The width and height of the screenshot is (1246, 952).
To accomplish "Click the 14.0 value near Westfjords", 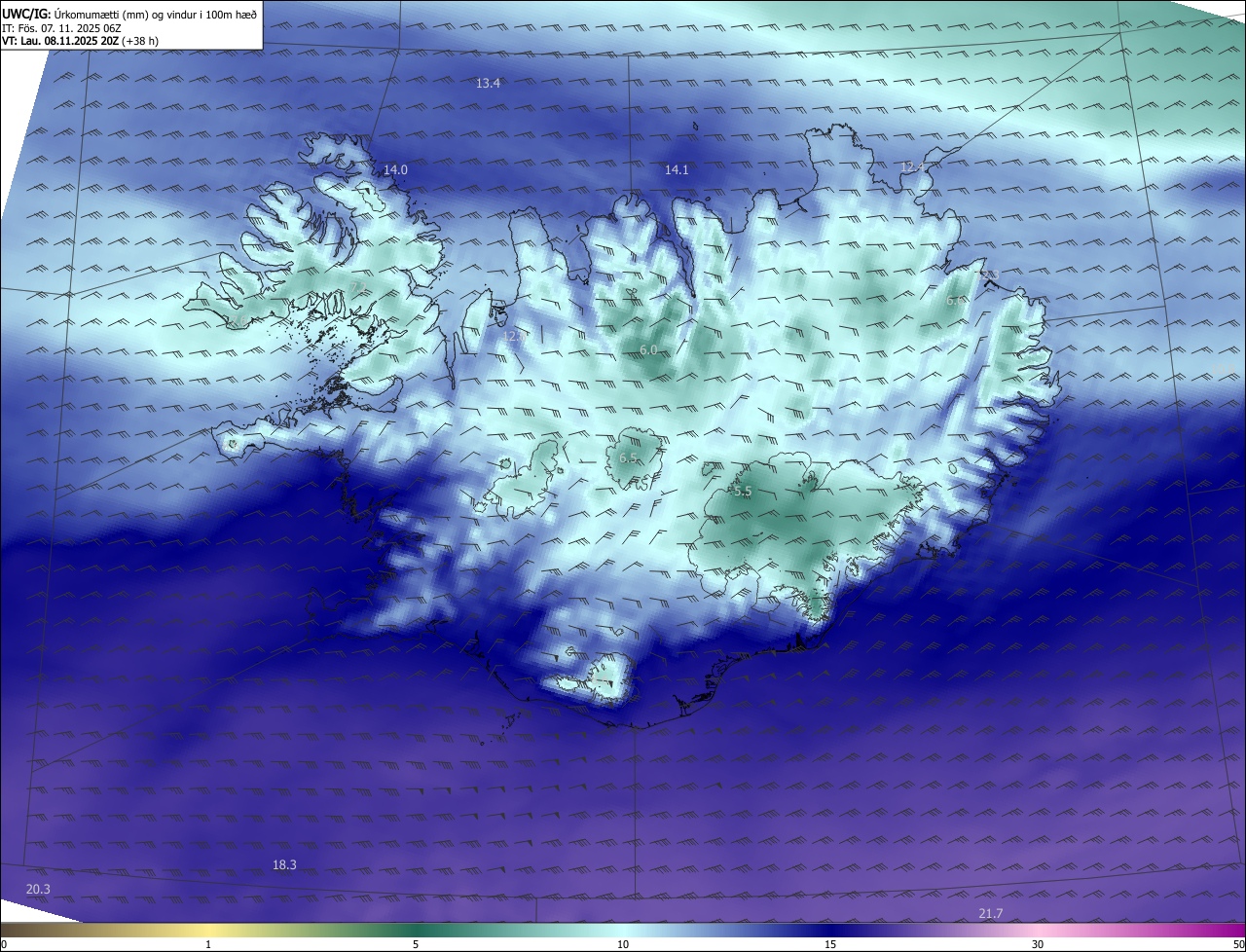I will point(395,169).
